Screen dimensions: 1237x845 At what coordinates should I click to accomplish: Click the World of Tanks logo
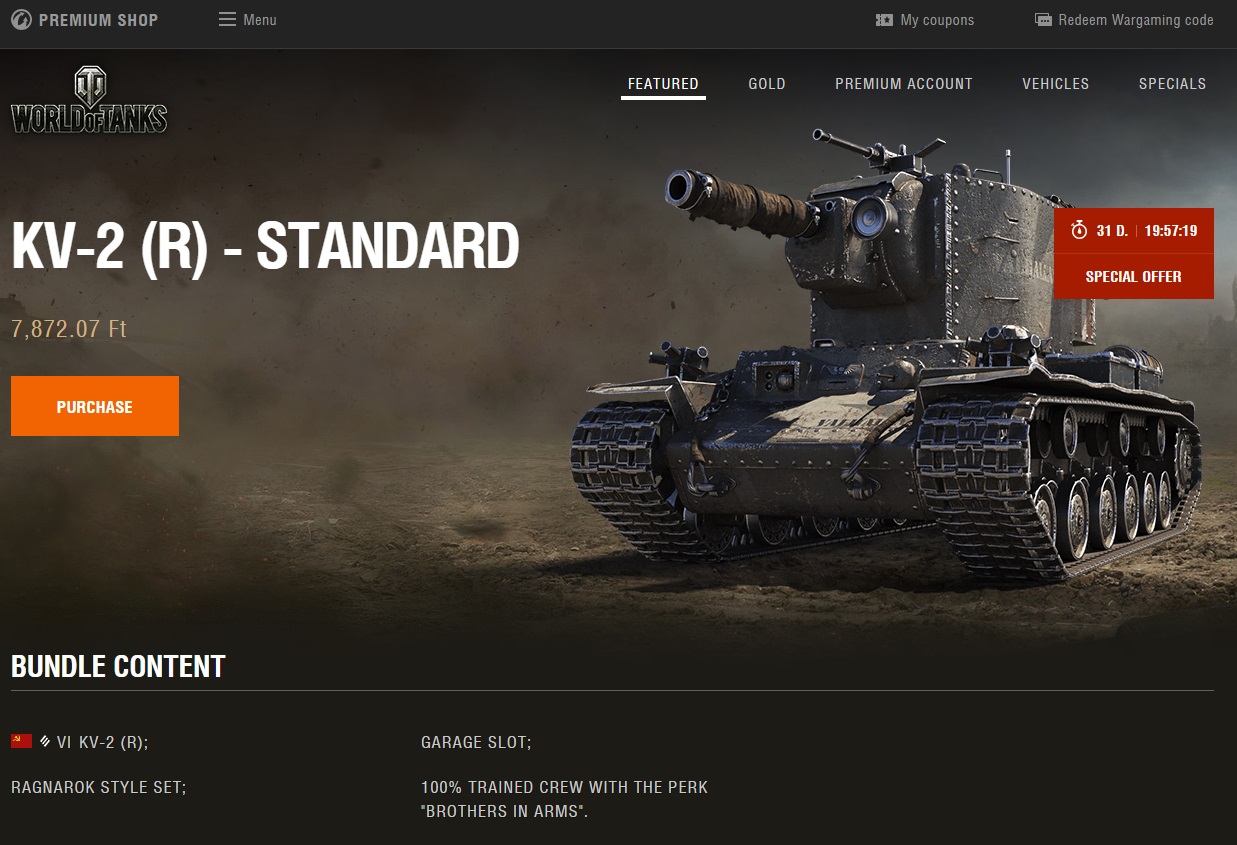click(x=89, y=100)
